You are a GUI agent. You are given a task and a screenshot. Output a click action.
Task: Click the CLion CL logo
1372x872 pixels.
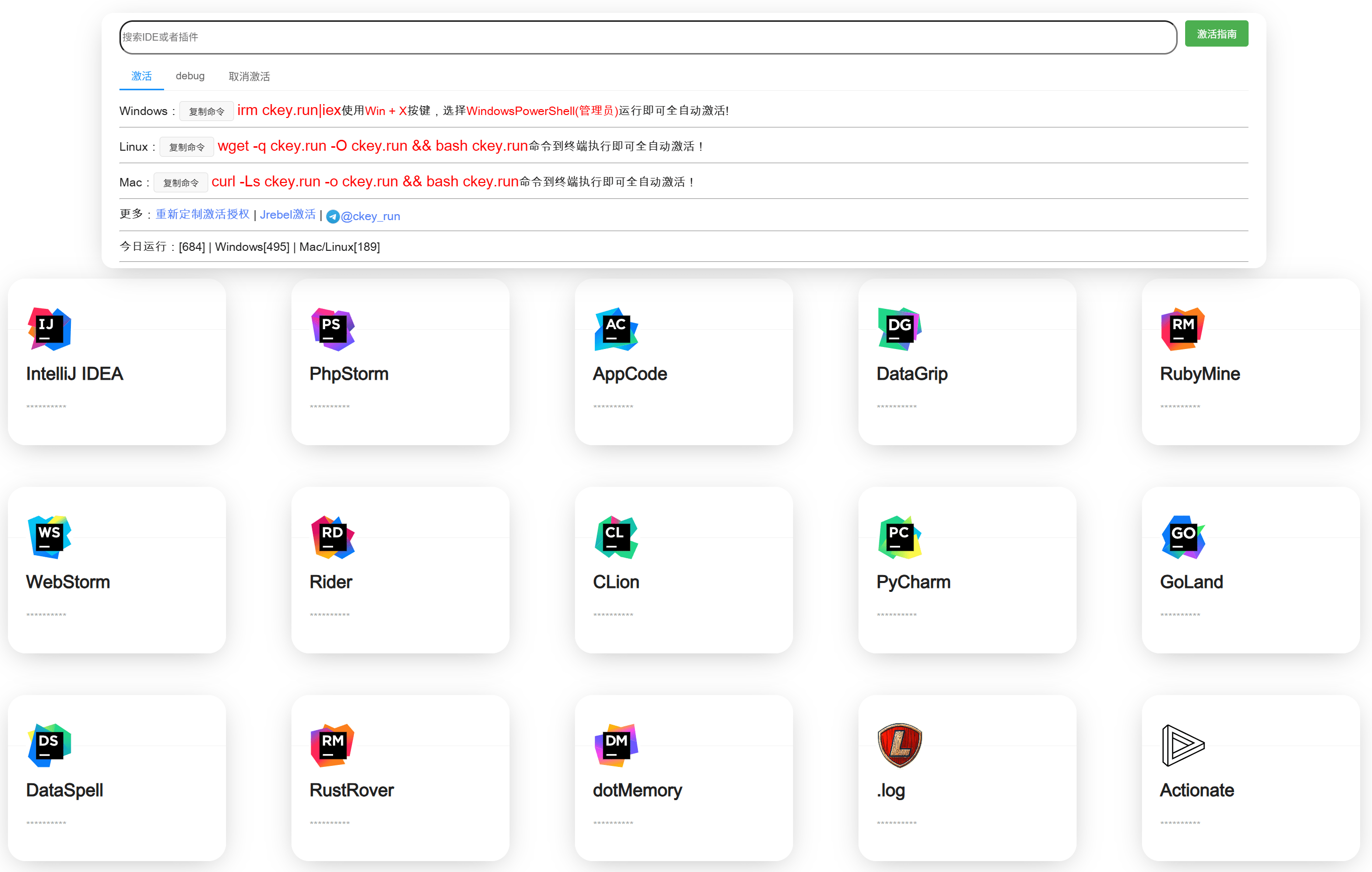616,537
